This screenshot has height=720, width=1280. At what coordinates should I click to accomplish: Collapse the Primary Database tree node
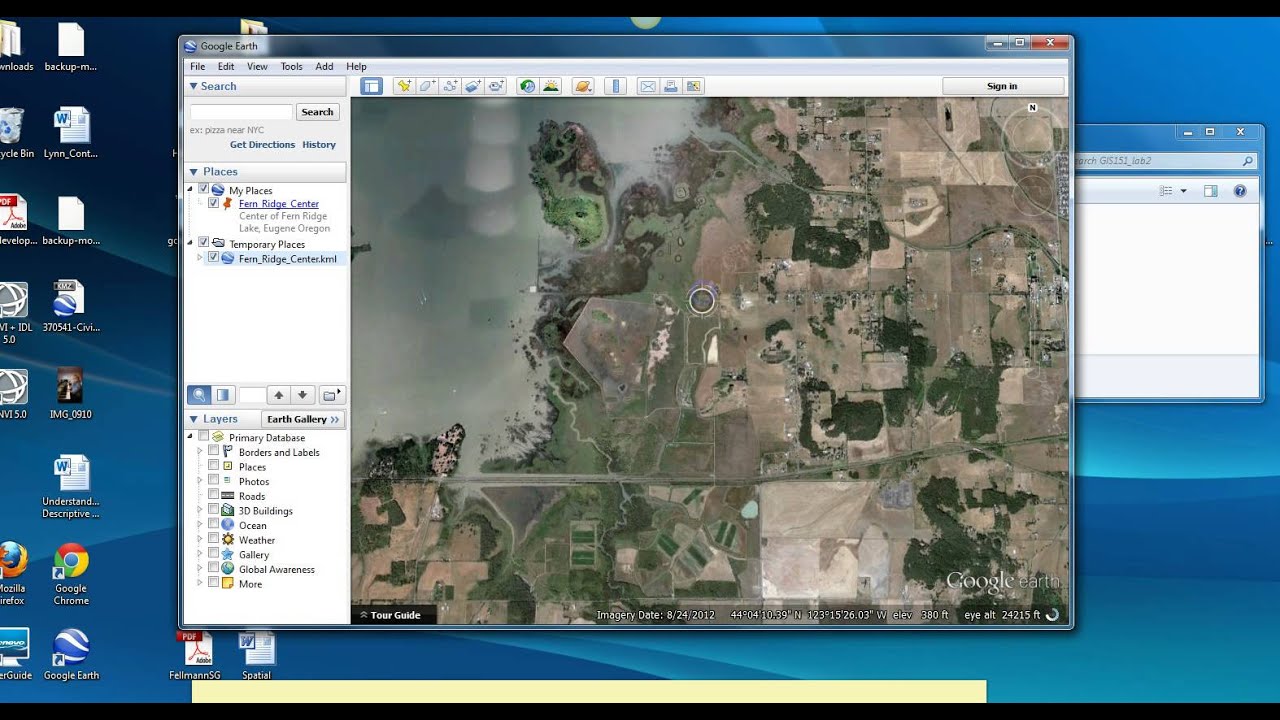tap(191, 437)
